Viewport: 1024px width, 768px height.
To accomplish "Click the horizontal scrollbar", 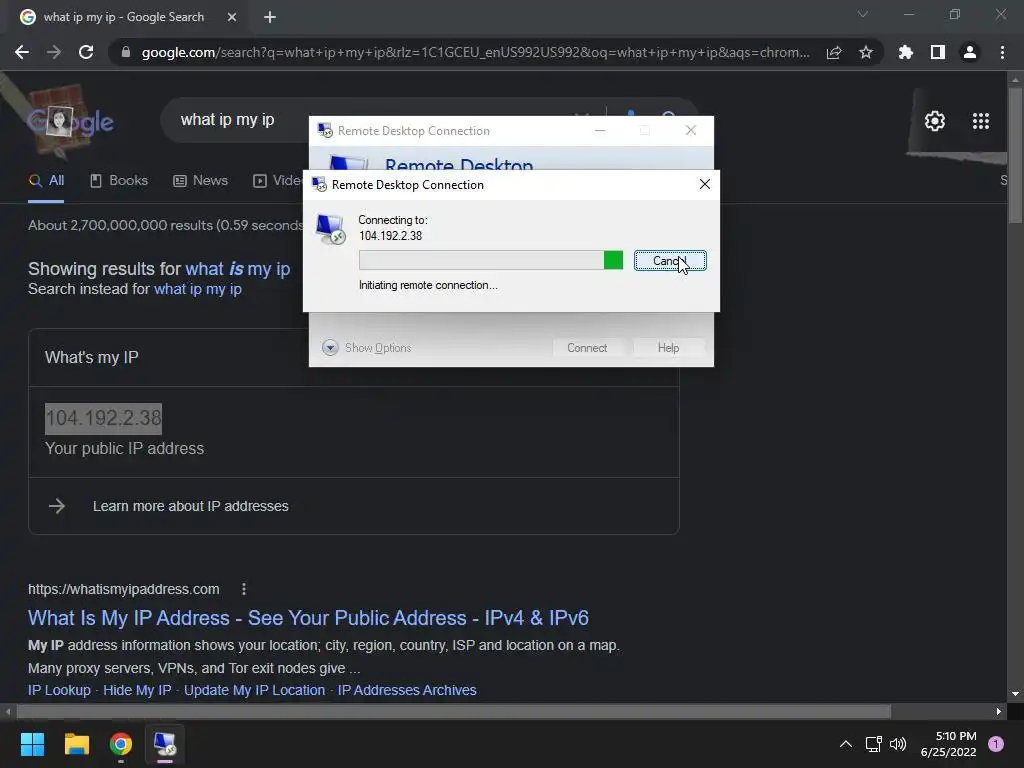I will pos(454,711).
